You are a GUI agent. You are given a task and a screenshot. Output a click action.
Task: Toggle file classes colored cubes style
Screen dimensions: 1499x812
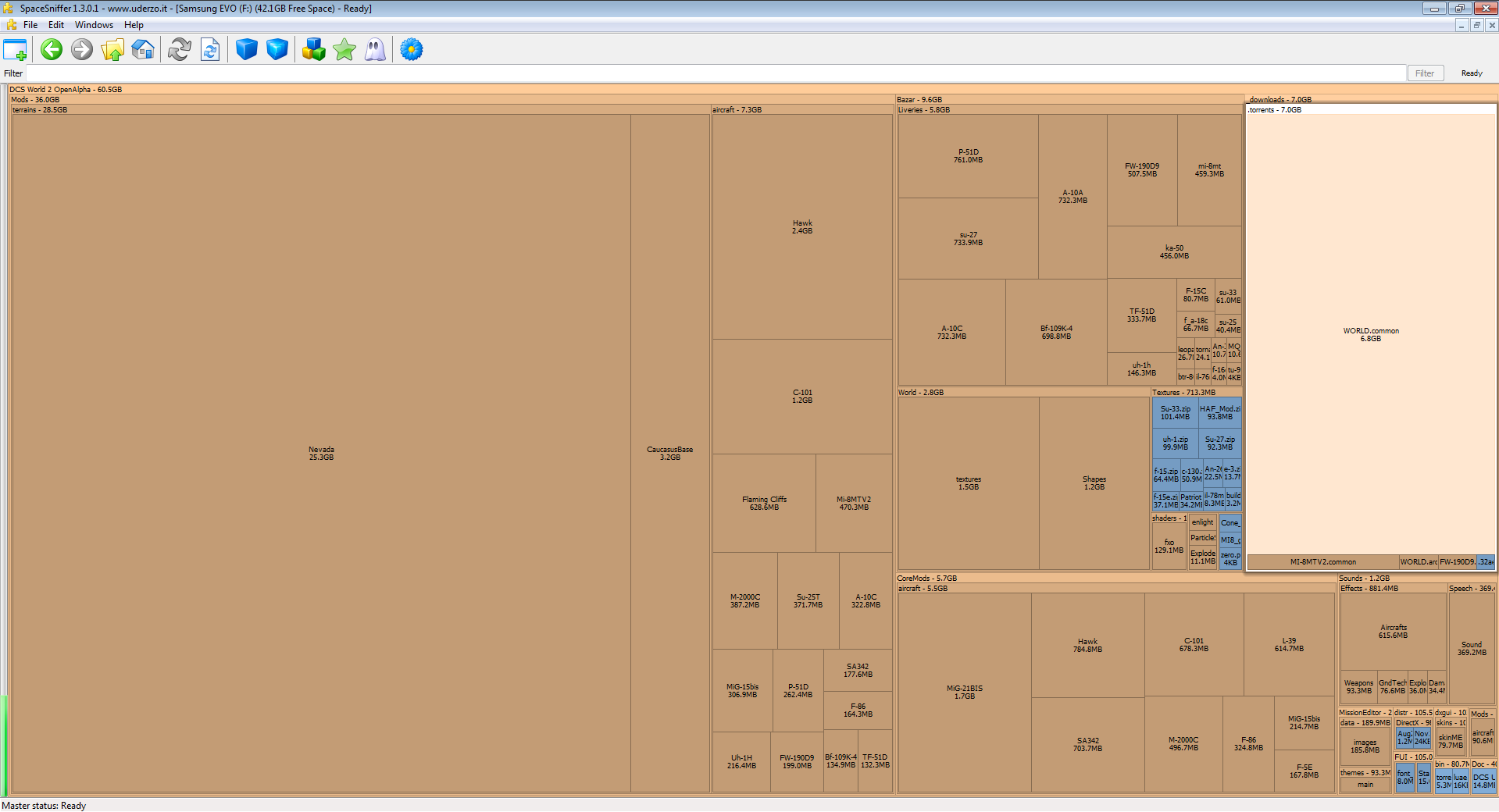pyautogui.click(x=314, y=50)
